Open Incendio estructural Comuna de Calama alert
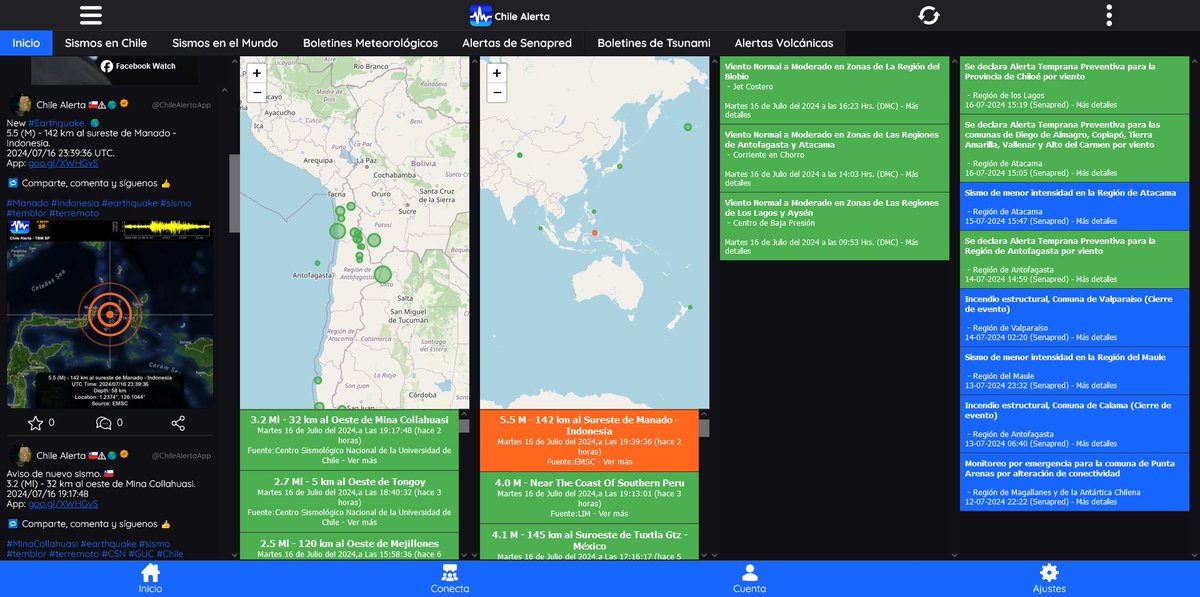 (x=1075, y=424)
